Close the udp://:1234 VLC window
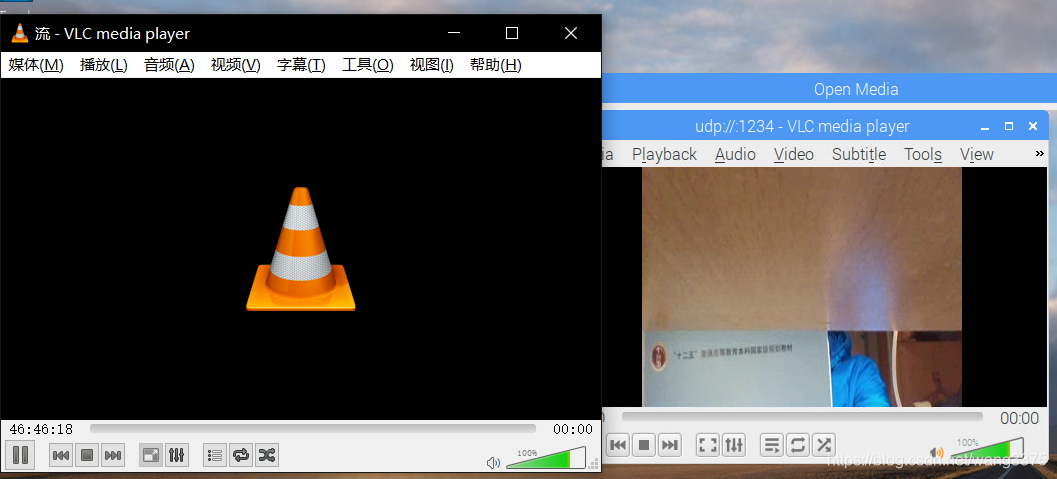This screenshot has width=1057, height=479. 1032,126
